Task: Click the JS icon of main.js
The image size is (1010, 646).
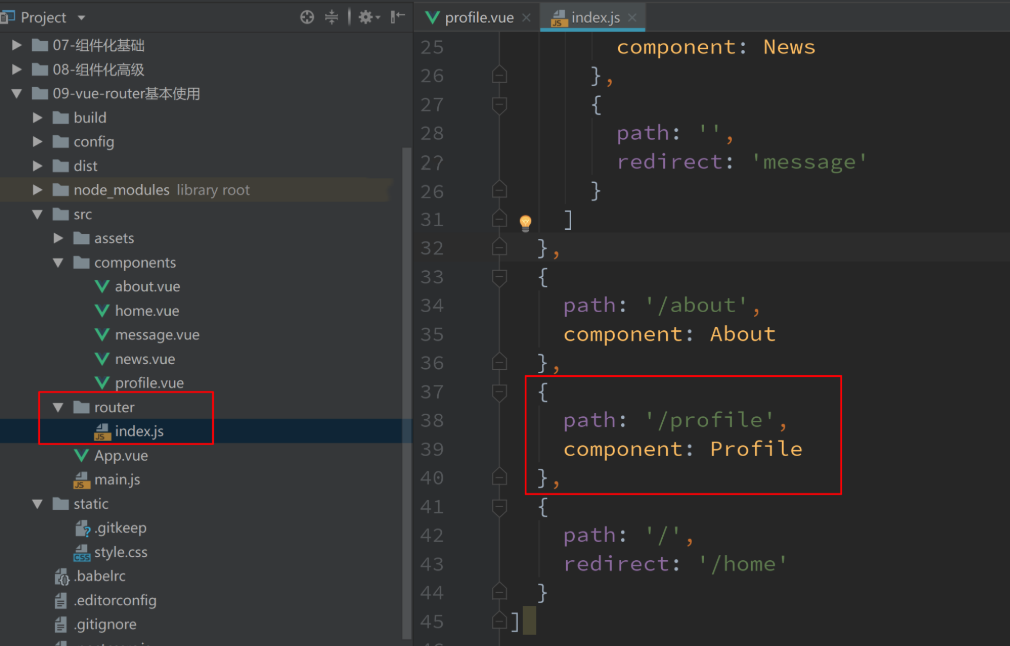Action: 81,480
